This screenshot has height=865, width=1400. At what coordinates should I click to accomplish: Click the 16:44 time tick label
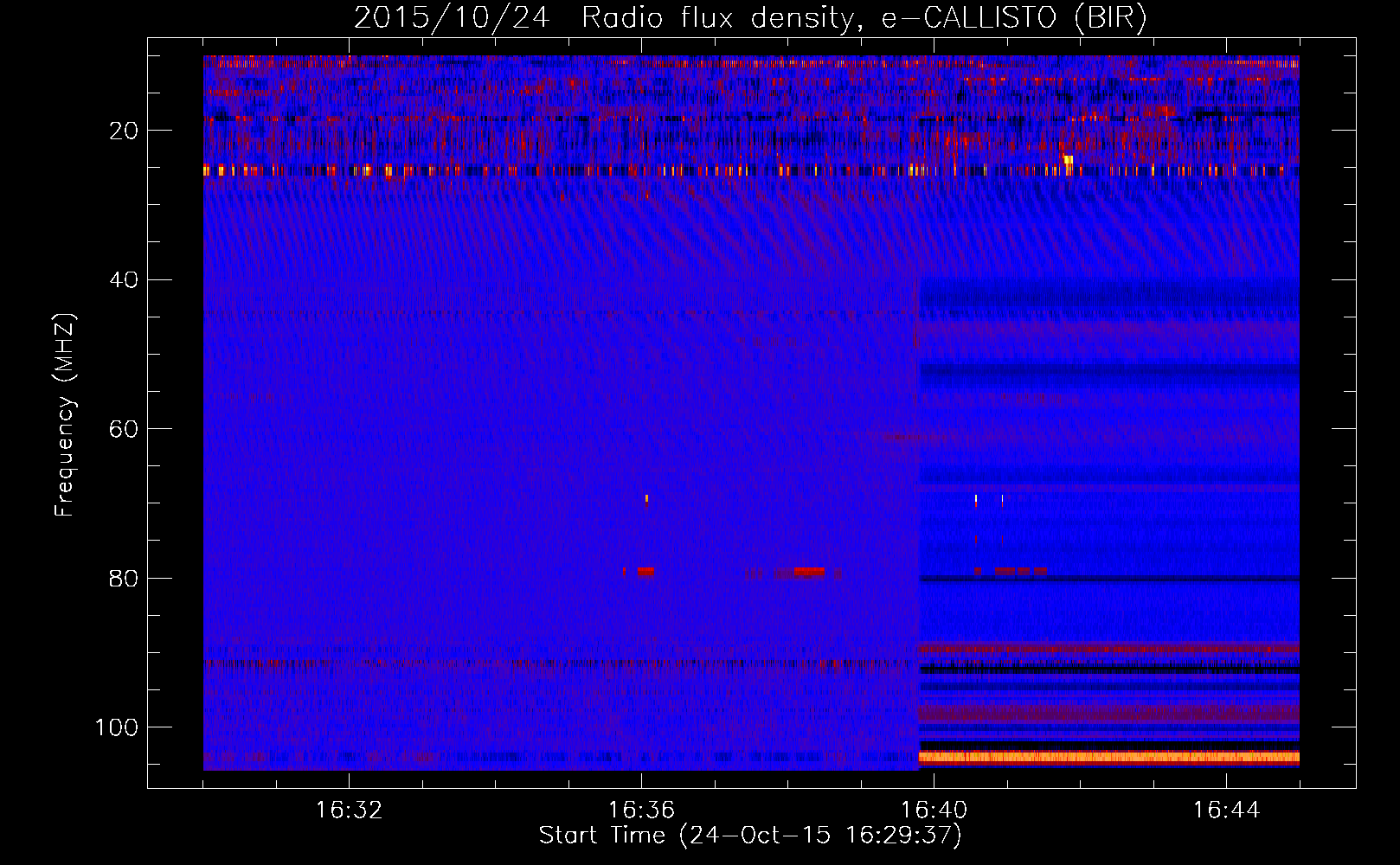(1226, 811)
